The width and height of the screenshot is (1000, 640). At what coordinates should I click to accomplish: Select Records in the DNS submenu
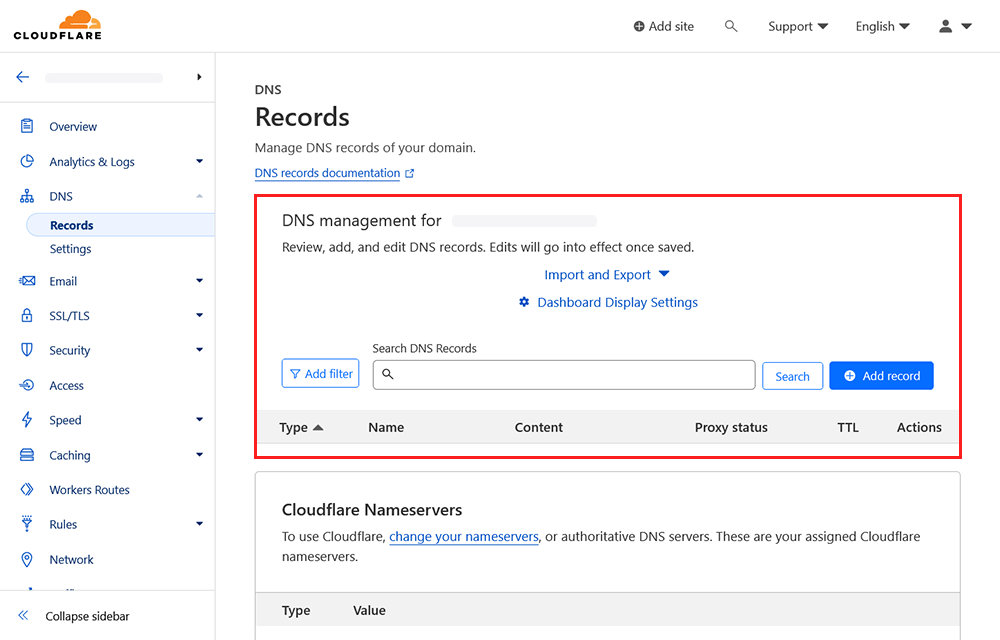coord(121,225)
